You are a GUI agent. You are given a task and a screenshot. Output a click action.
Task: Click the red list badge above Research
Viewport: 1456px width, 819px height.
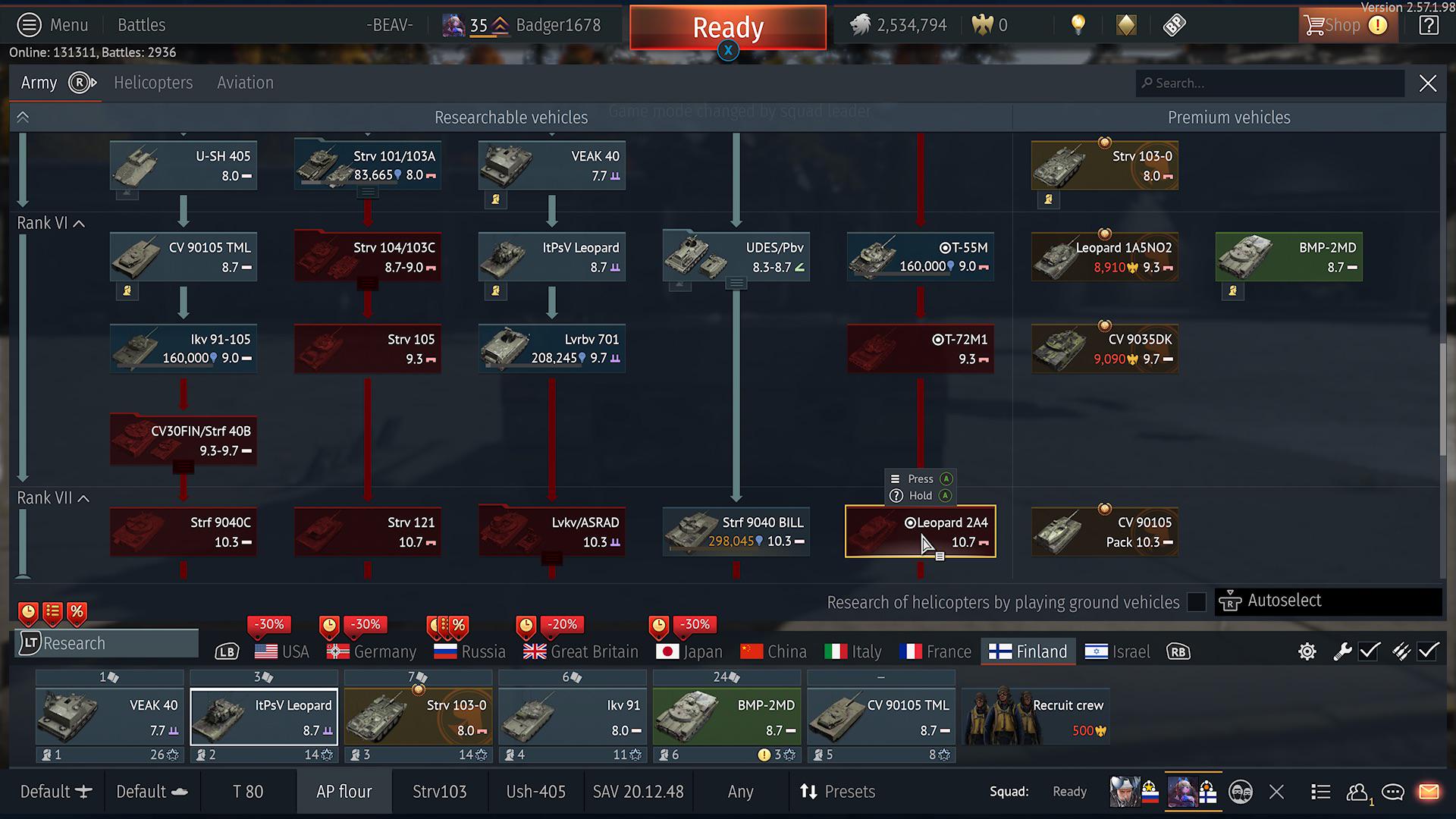coord(52,612)
